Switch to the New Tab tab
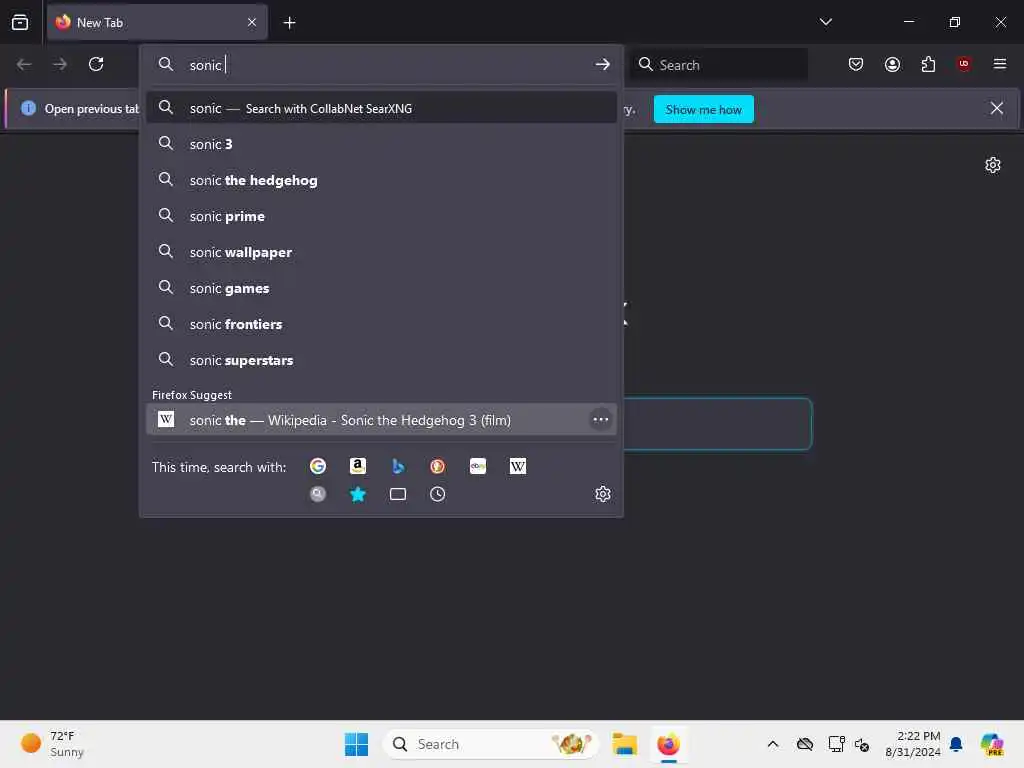 (157, 22)
